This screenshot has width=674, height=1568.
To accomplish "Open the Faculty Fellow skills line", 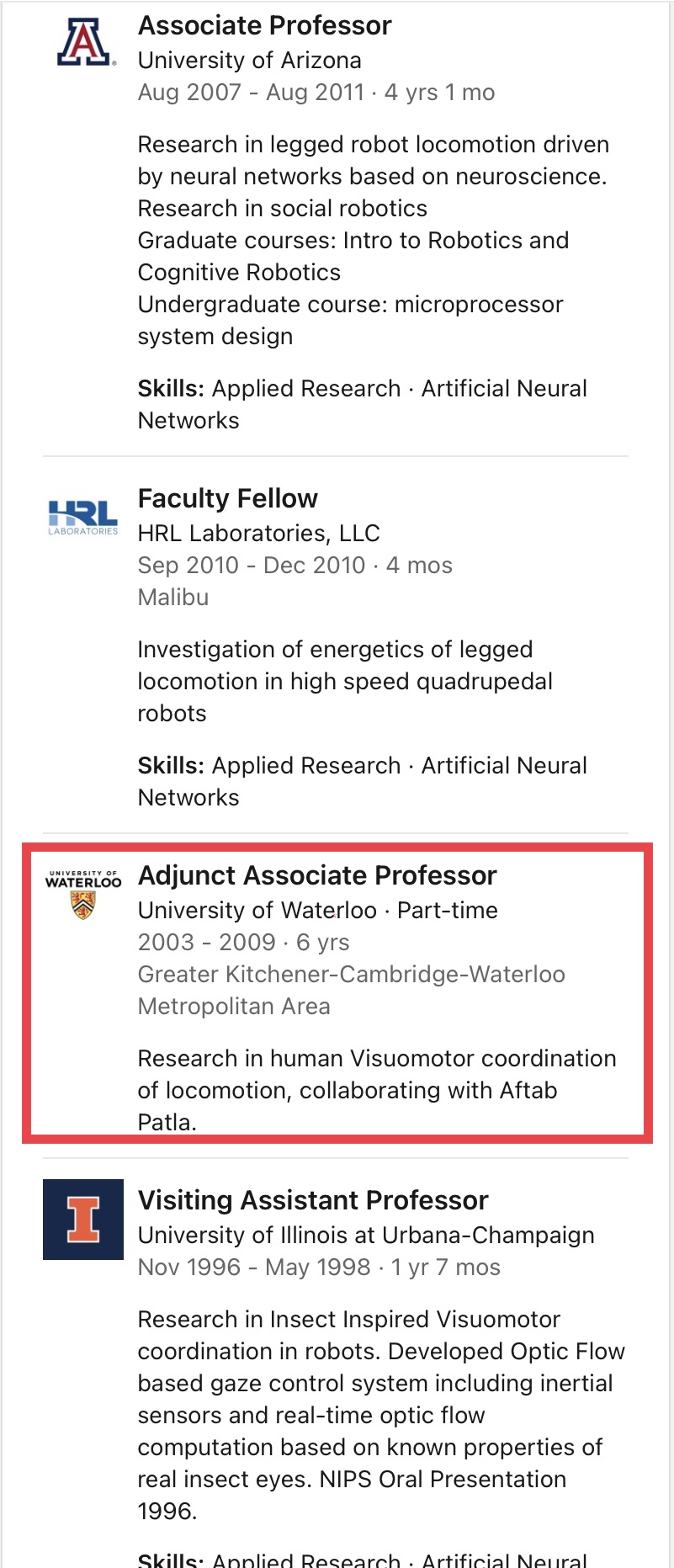I will click(x=362, y=781).
